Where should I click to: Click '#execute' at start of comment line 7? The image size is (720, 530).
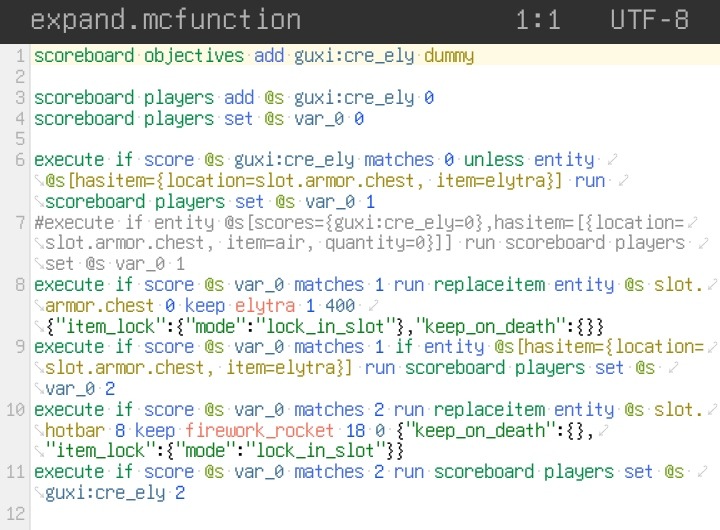point(74,223)
